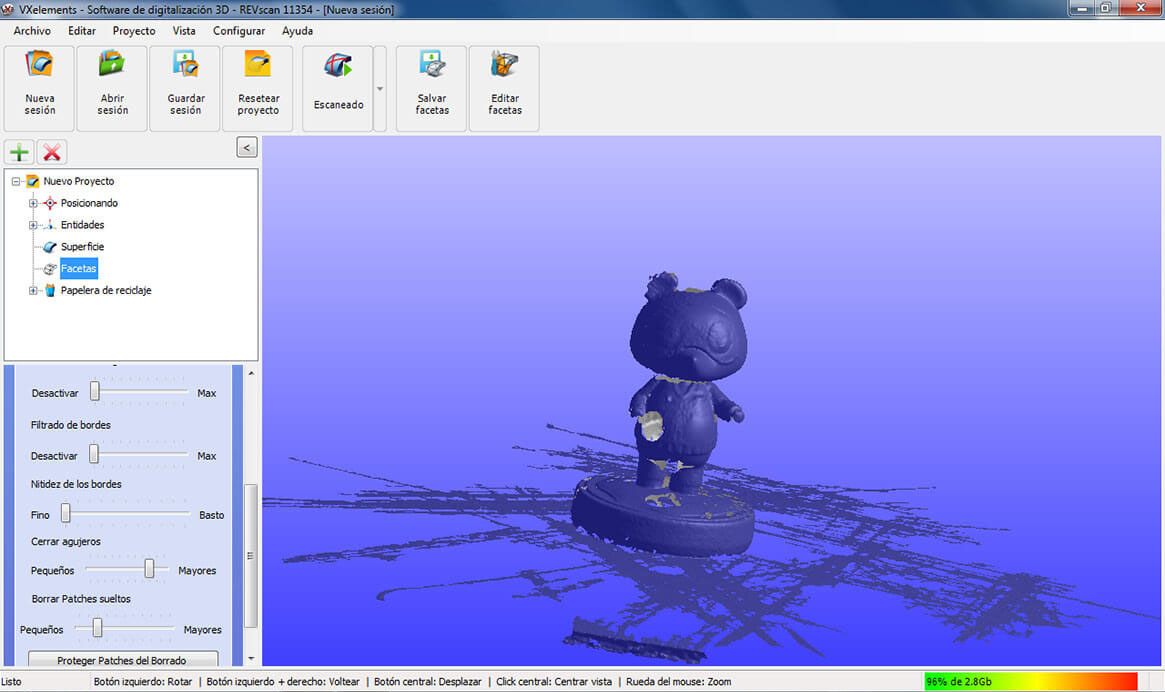The width and height of the screenshot is (1165, 692).
Task: Open the Archivo menu
Action: click(32, 30)
